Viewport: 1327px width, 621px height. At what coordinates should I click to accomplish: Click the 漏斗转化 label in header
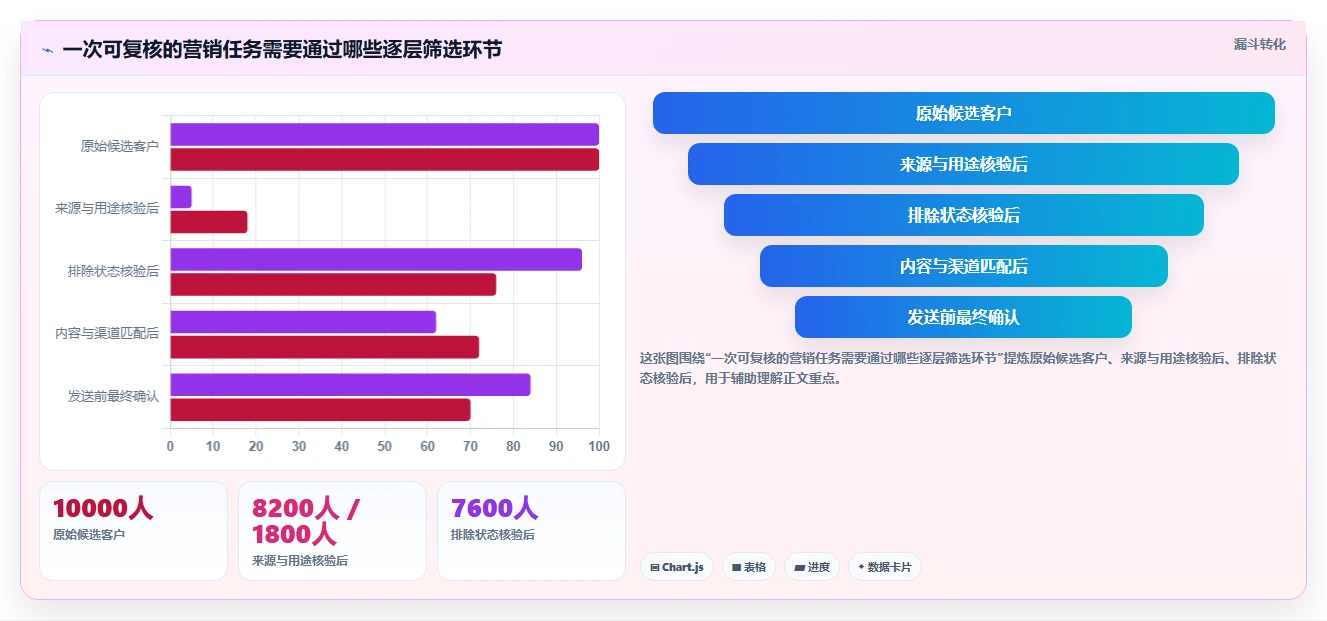pos(1259,44)
